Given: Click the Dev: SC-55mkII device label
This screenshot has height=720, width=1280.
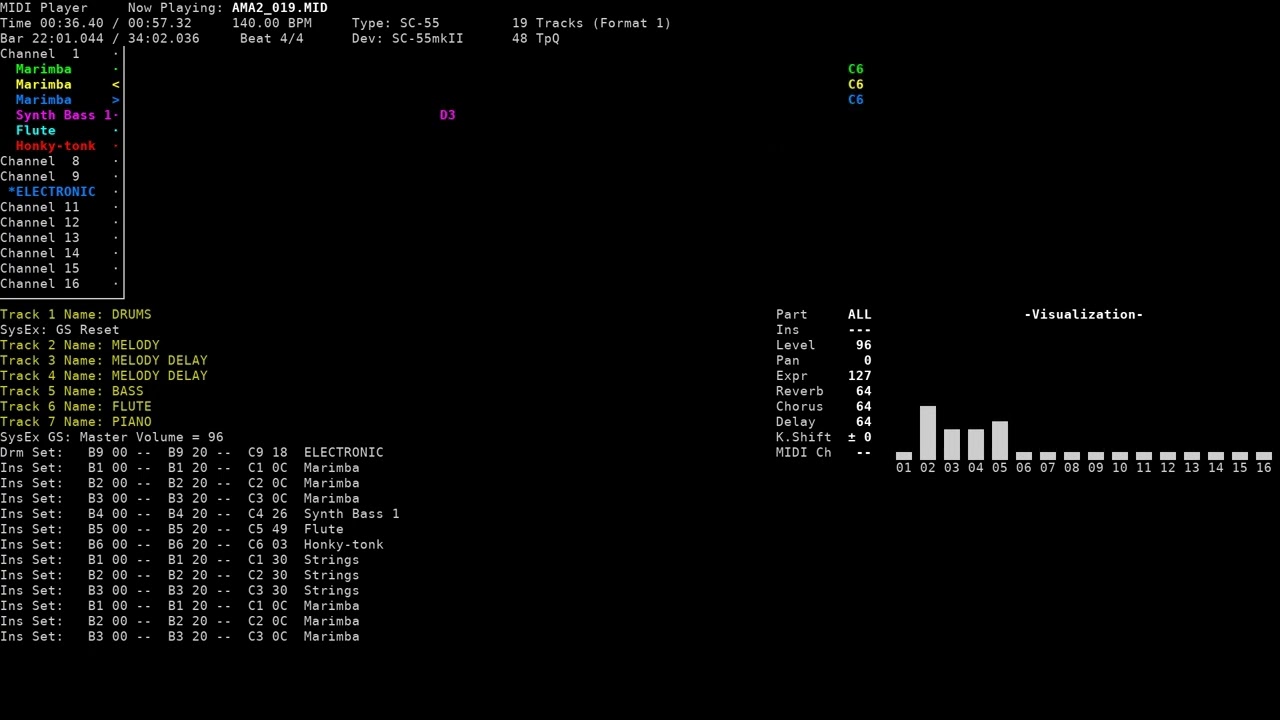Looking at the screenshot, I should click(408, 38).
